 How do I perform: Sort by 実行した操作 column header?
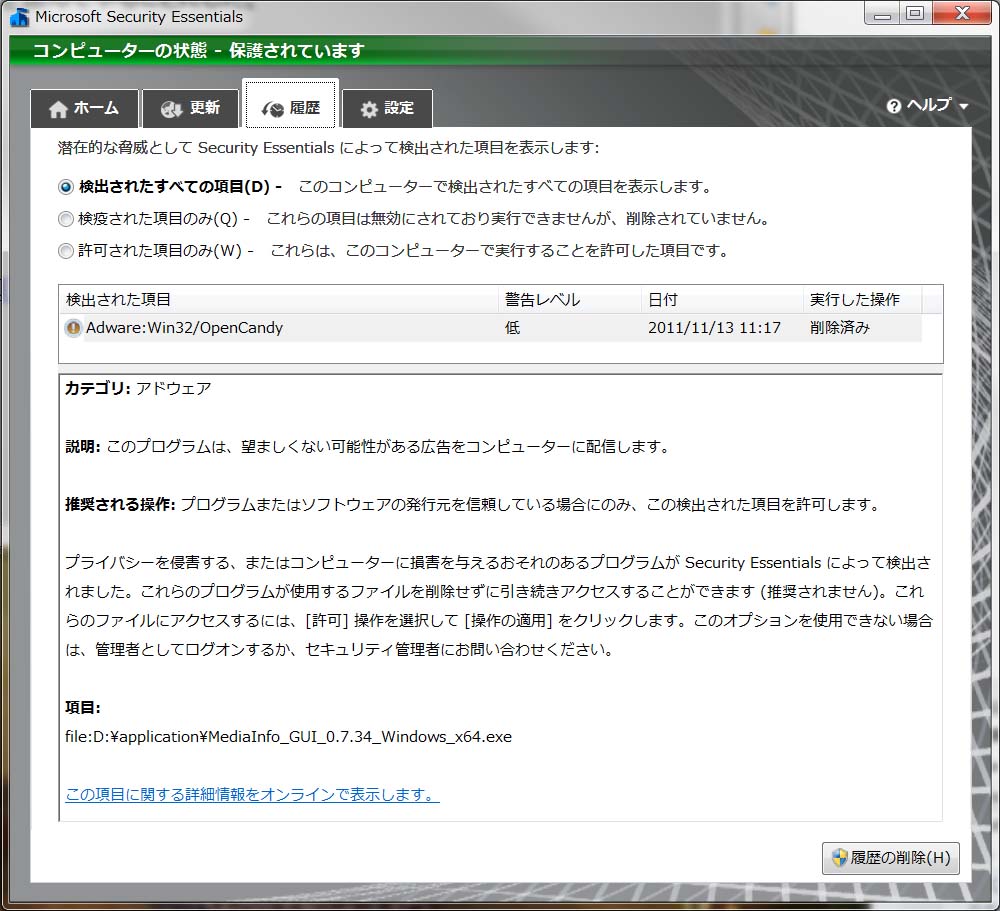[x=862, y=299]
